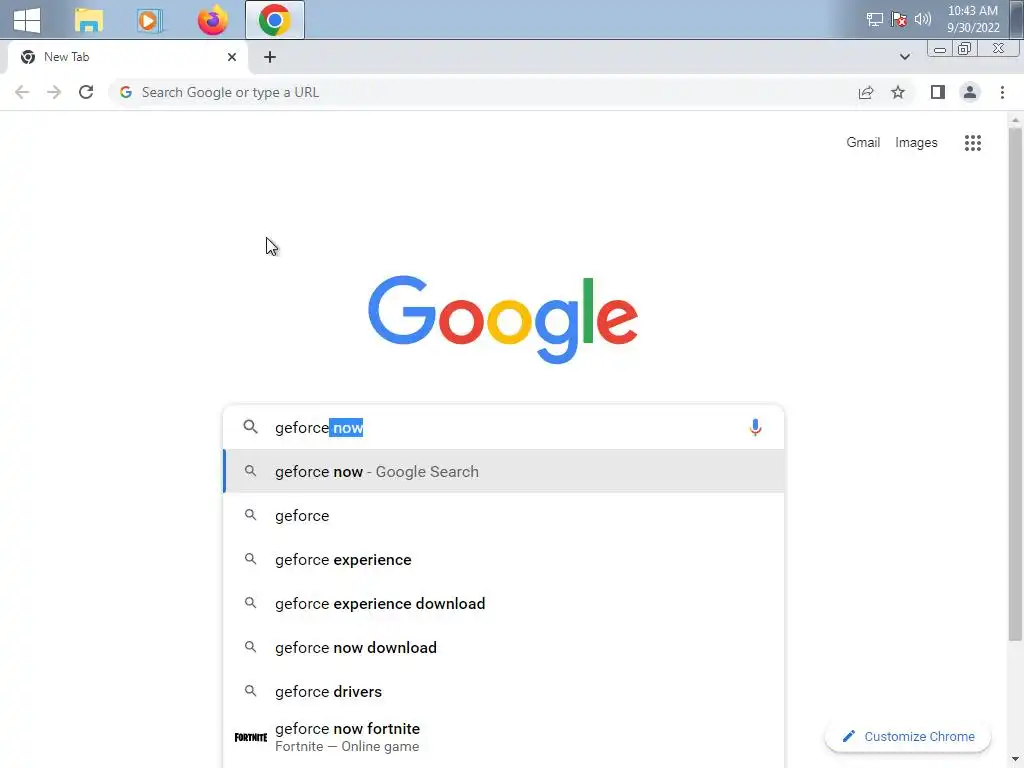1024x768 pixels.
Task: Open the Gmail link
Action: click(863, 142)
